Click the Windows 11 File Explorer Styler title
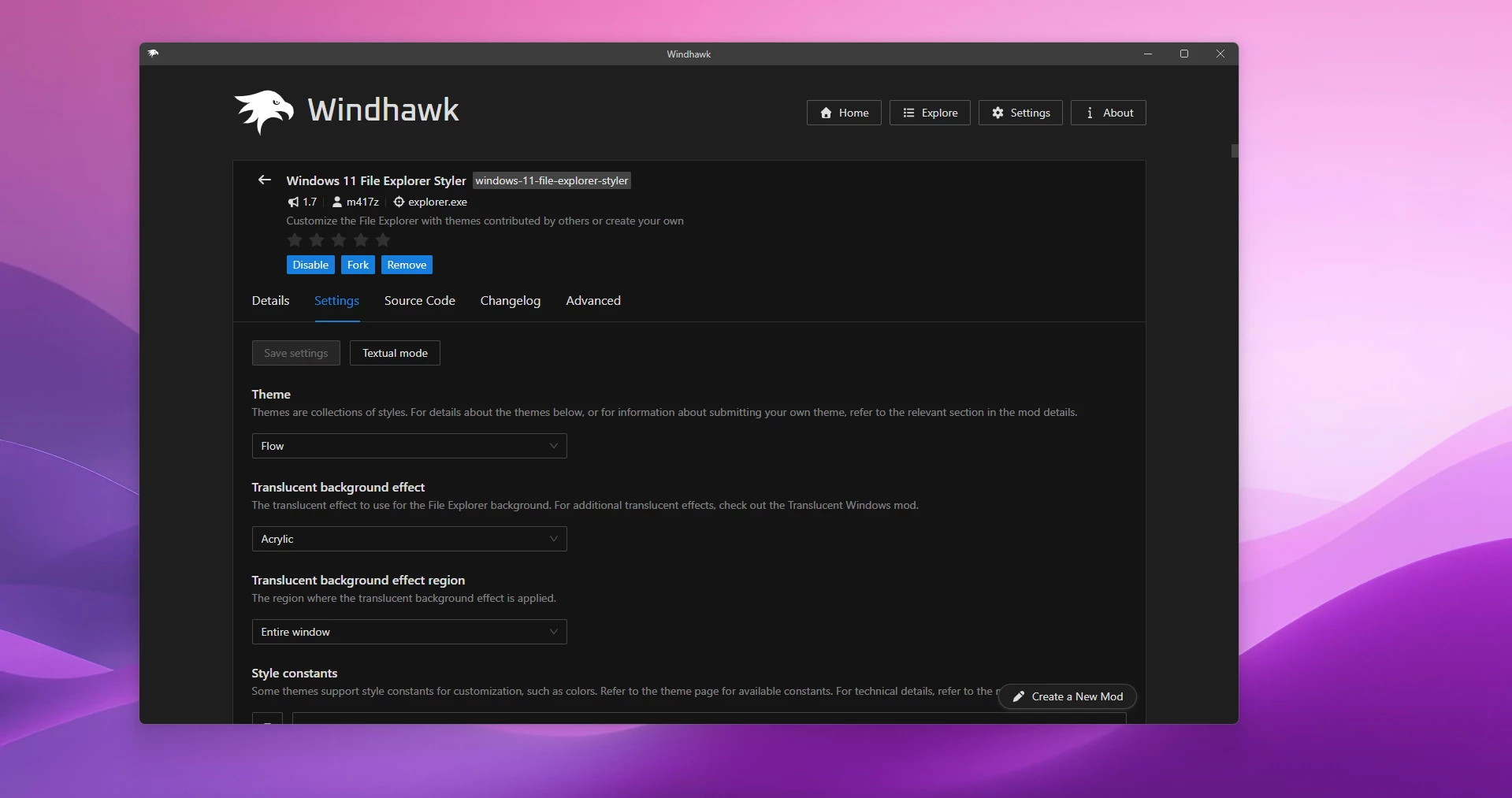1512x798 pixels. [376, 180]
